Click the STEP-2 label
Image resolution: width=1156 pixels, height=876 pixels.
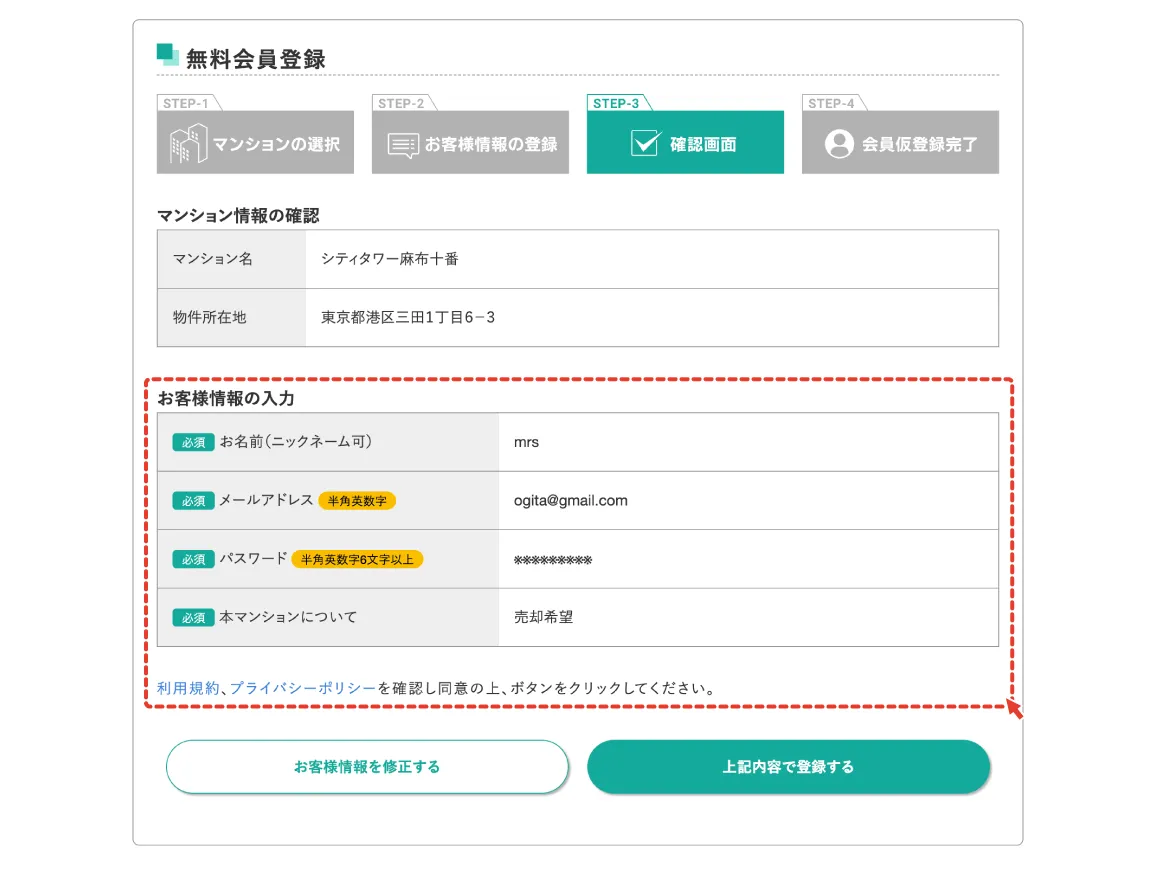pos(401,103)
